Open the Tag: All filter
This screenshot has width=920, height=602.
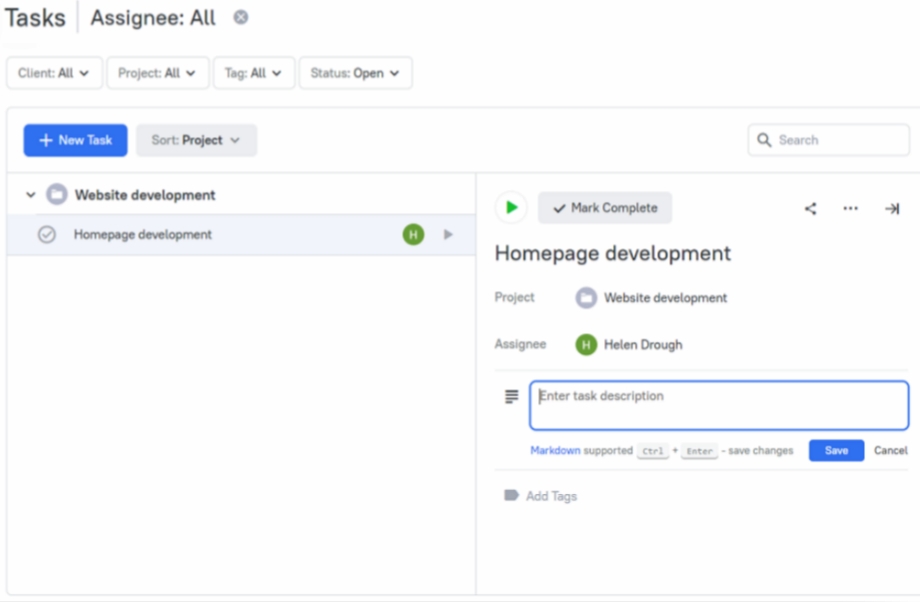pyautogui.click(x=253, y=73)
